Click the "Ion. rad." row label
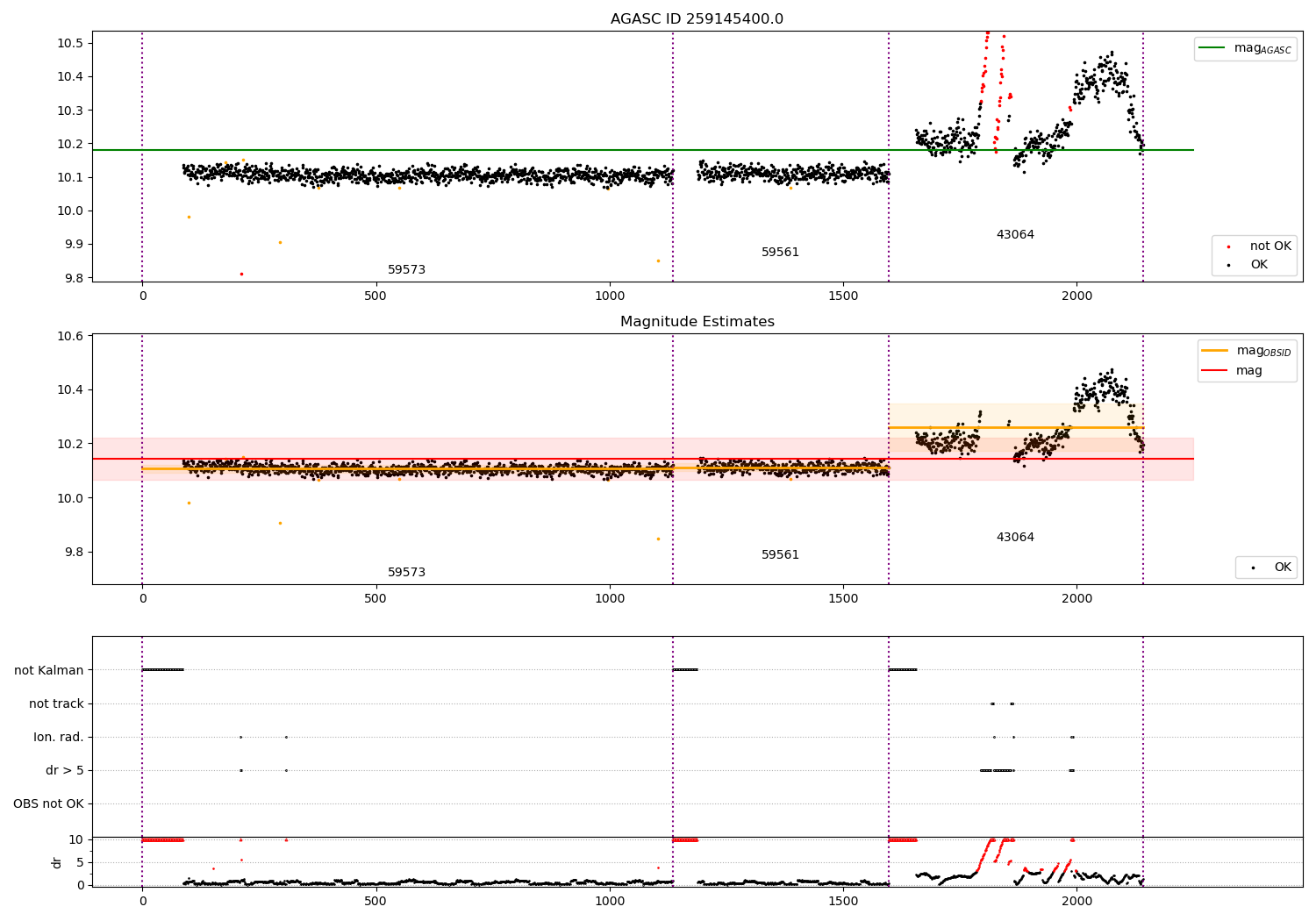Screen dimensions: 1316x921 59,738
